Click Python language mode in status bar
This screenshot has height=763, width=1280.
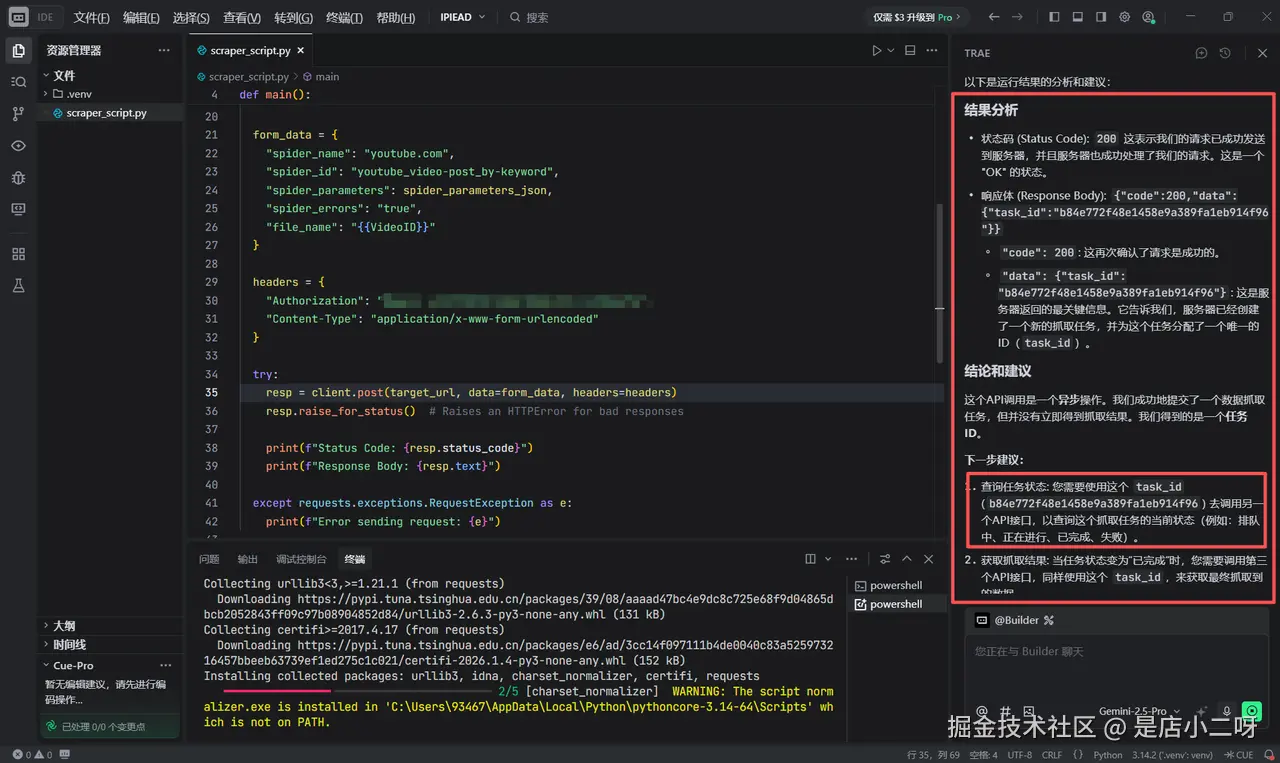click(1108, 755)
